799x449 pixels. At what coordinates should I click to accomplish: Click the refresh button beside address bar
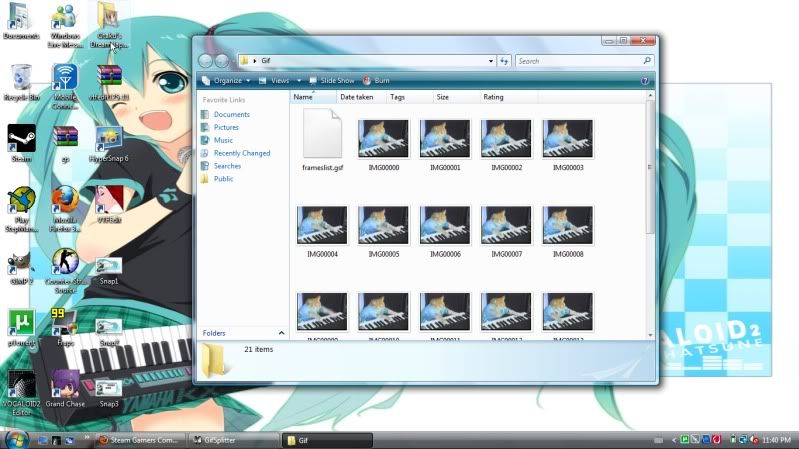tap(505, 61)
